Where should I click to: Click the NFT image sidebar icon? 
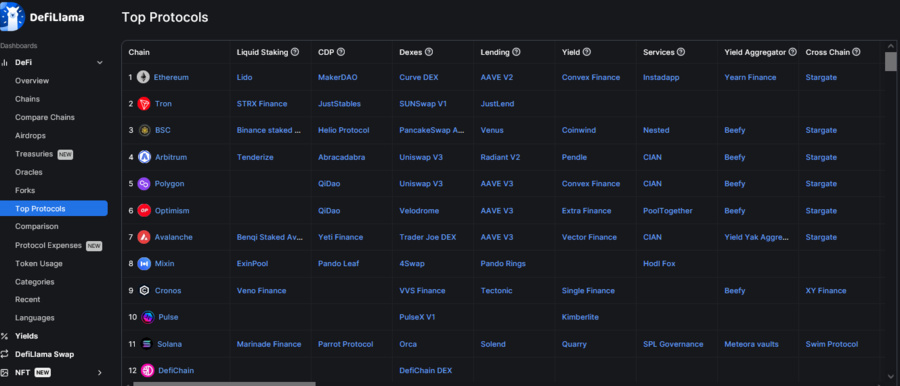[x=5, y=373]
